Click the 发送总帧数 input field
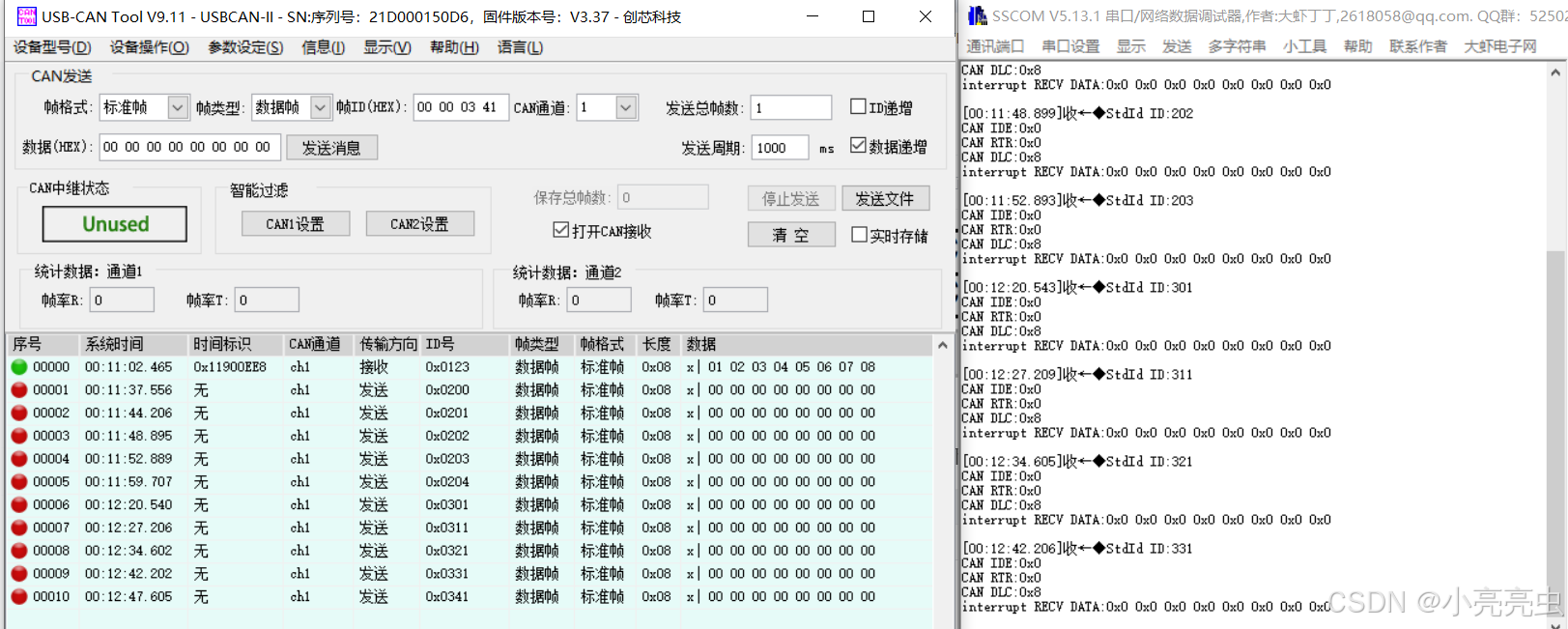The width and height of the screenshot is (1568, 629). [x=791, y=107]
